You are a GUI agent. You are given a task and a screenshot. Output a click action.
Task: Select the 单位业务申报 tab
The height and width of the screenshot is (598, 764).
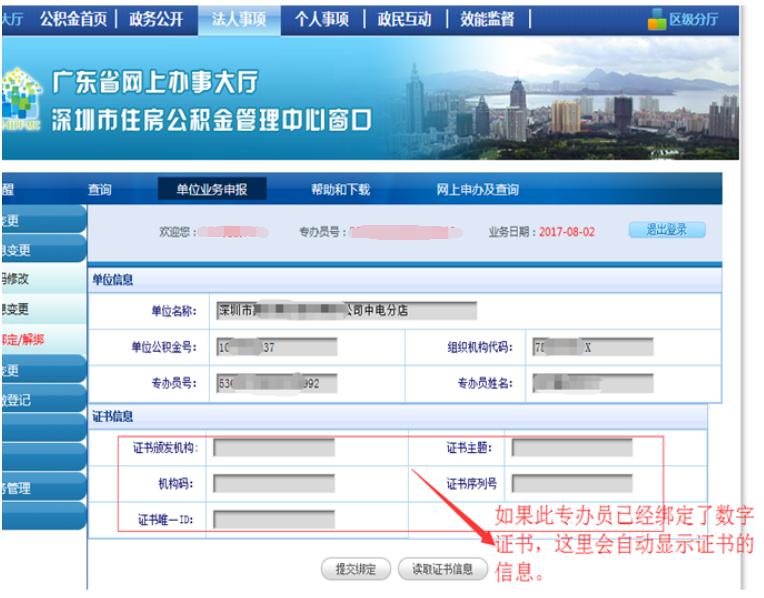point(211,190)
